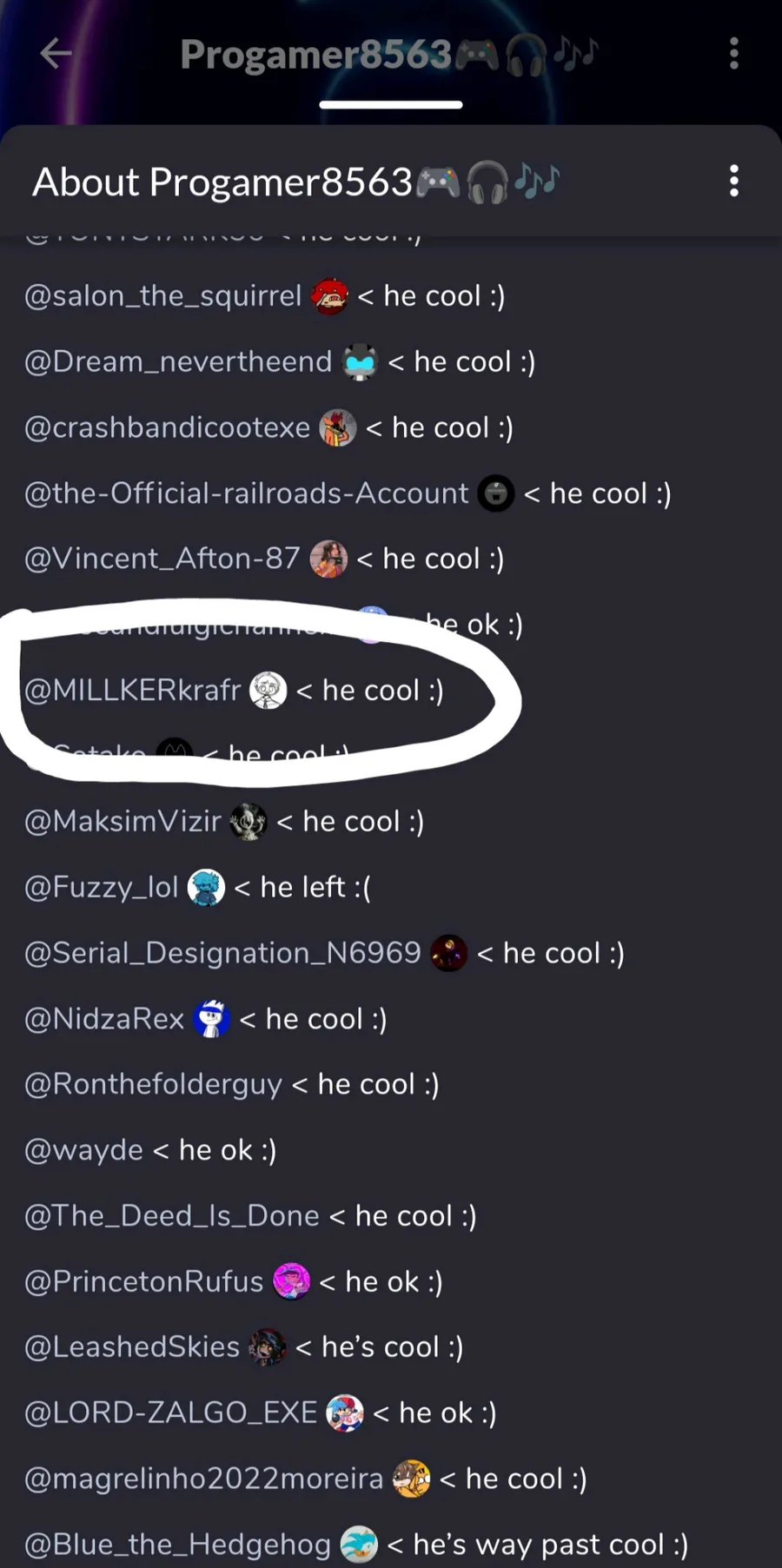Tap the About Progamer8563 panel title
The height and width of the screenshot is (1568, 782).
point(222,182)
